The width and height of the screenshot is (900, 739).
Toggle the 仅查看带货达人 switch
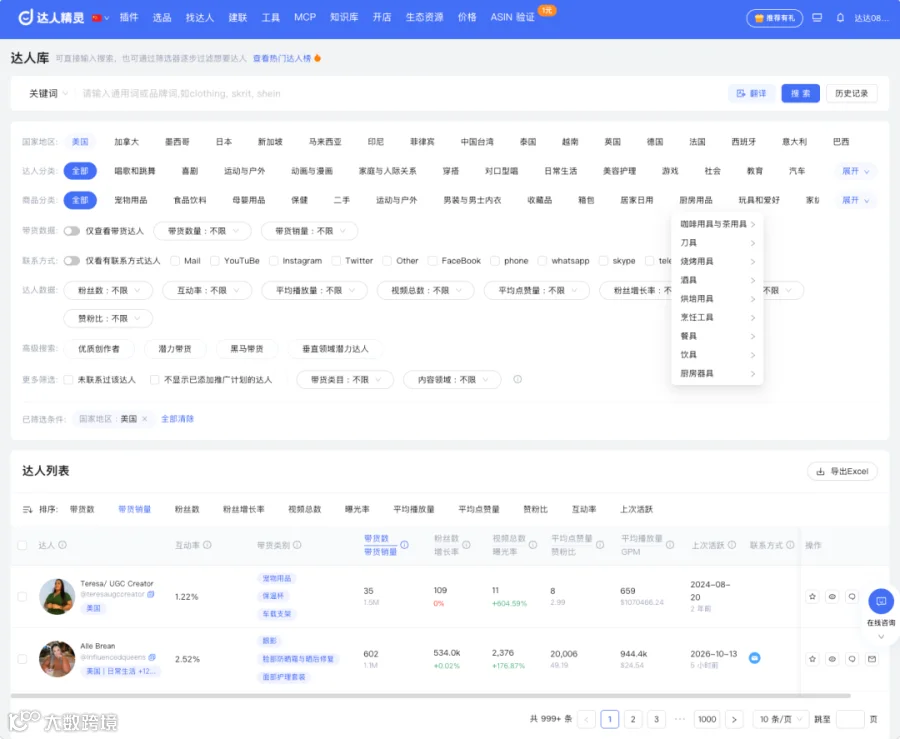point(72,231)
